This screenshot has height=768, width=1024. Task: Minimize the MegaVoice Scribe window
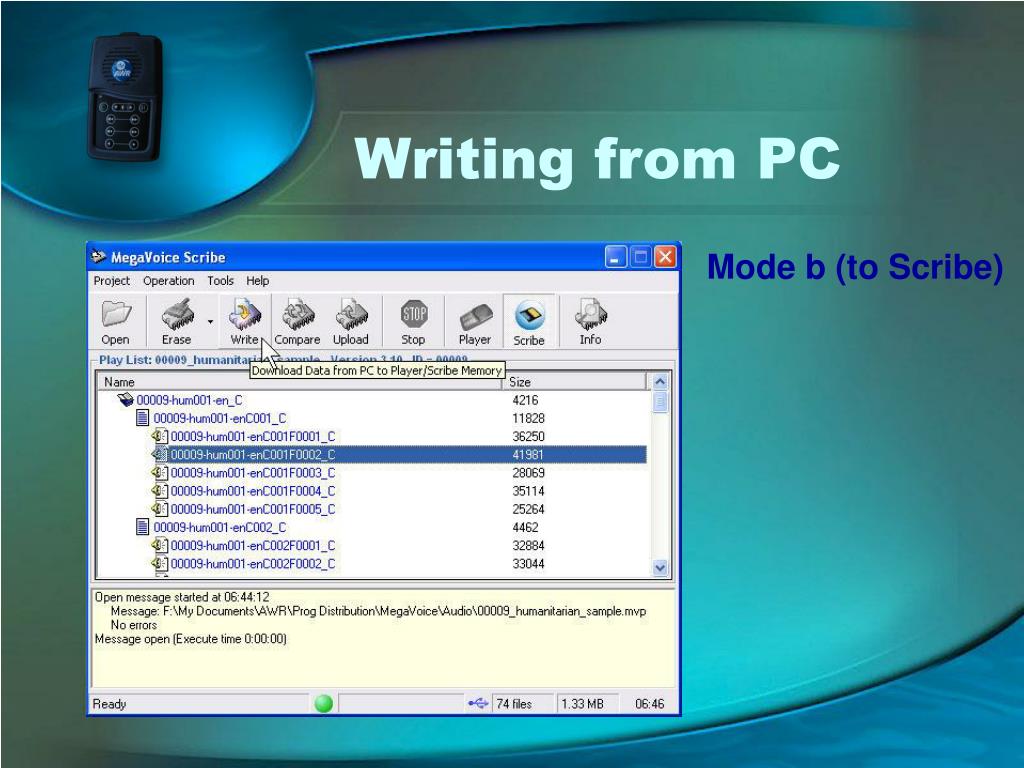pos(615,257)
